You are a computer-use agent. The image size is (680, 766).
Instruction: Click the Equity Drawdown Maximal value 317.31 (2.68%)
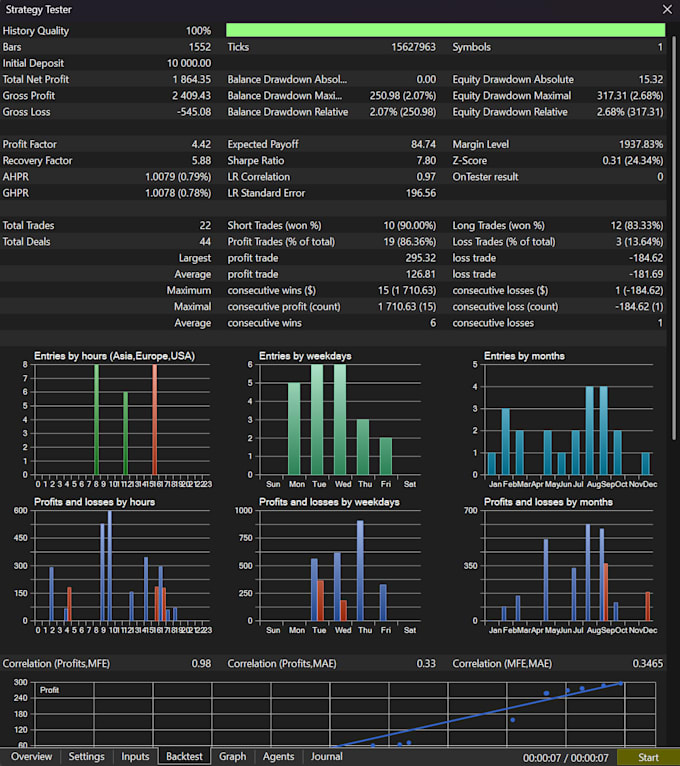tap(630, 95)
